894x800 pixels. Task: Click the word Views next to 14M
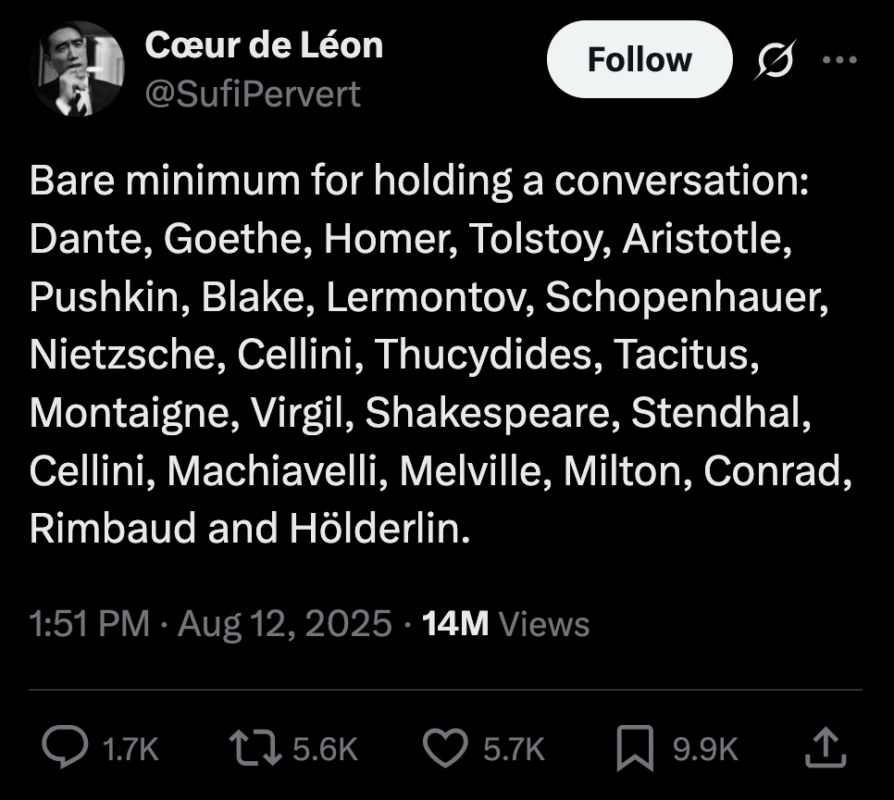point(544,625)
